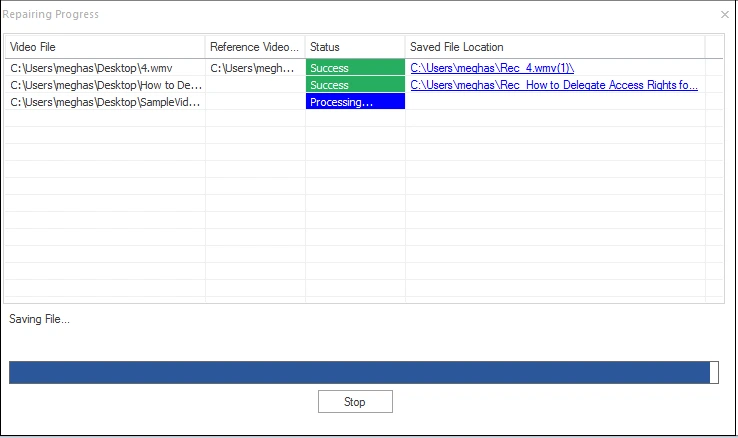
Task: Click the blank header right of Saved File Location
Action: pos(714,47)
